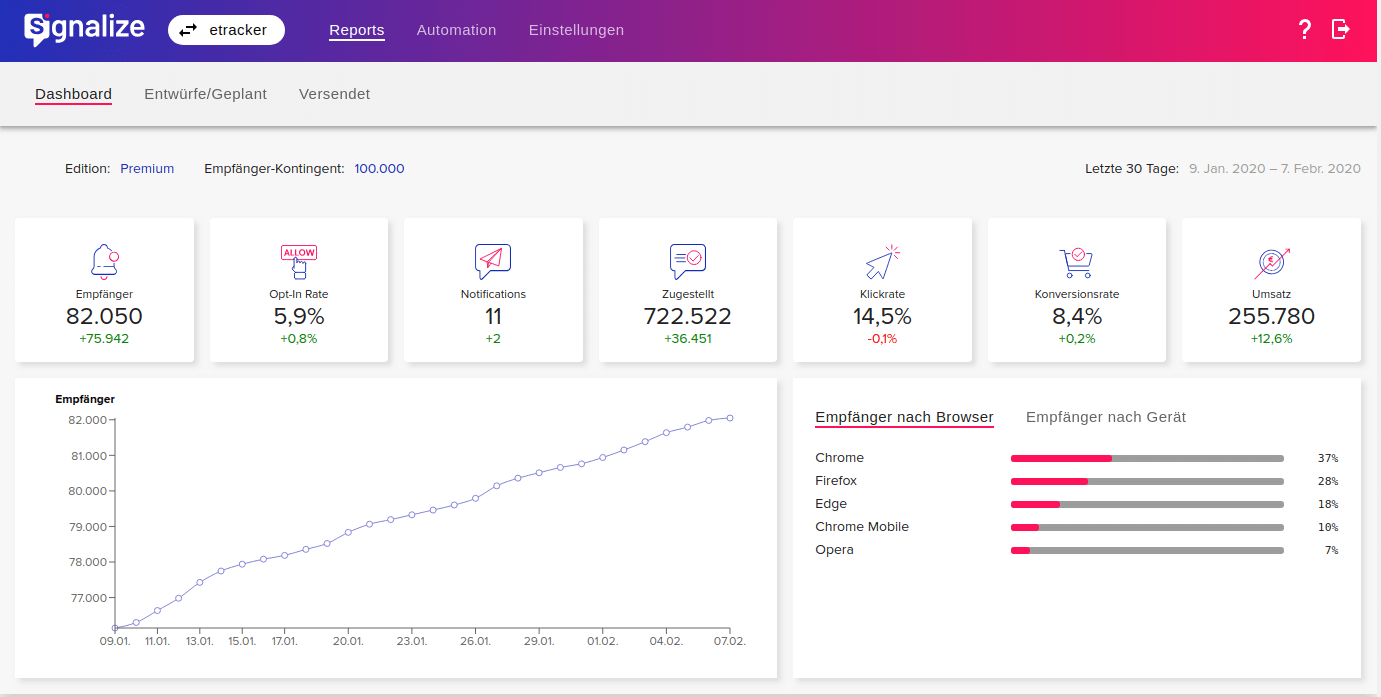Click the Signalize logo
1381x697 pixels.
pyautogui.click(x=84, y=30)
